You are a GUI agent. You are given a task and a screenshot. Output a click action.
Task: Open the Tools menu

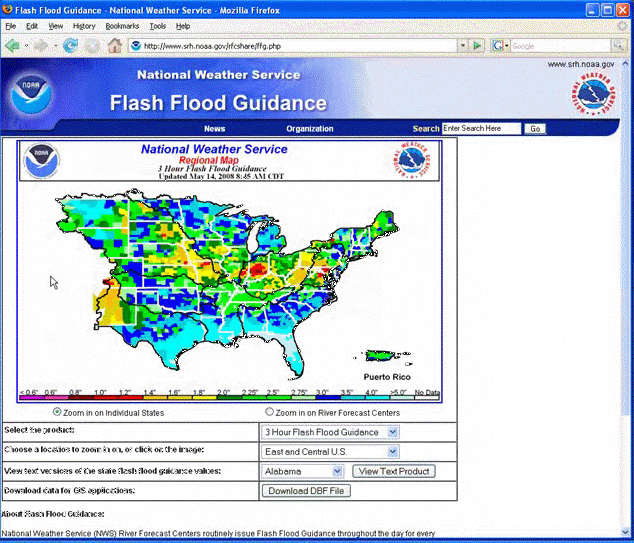158,26
